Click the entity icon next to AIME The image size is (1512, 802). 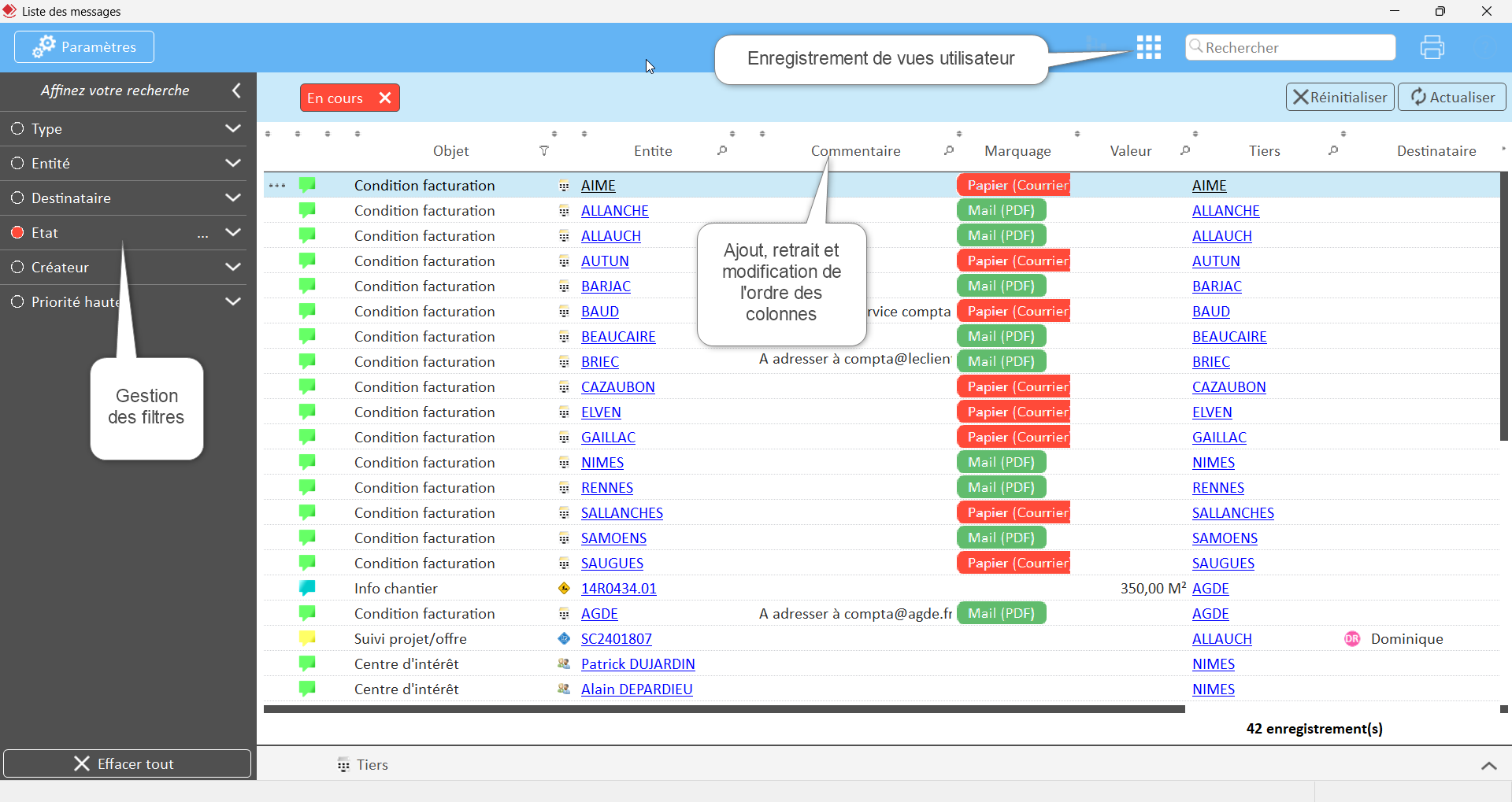point(564,185)
